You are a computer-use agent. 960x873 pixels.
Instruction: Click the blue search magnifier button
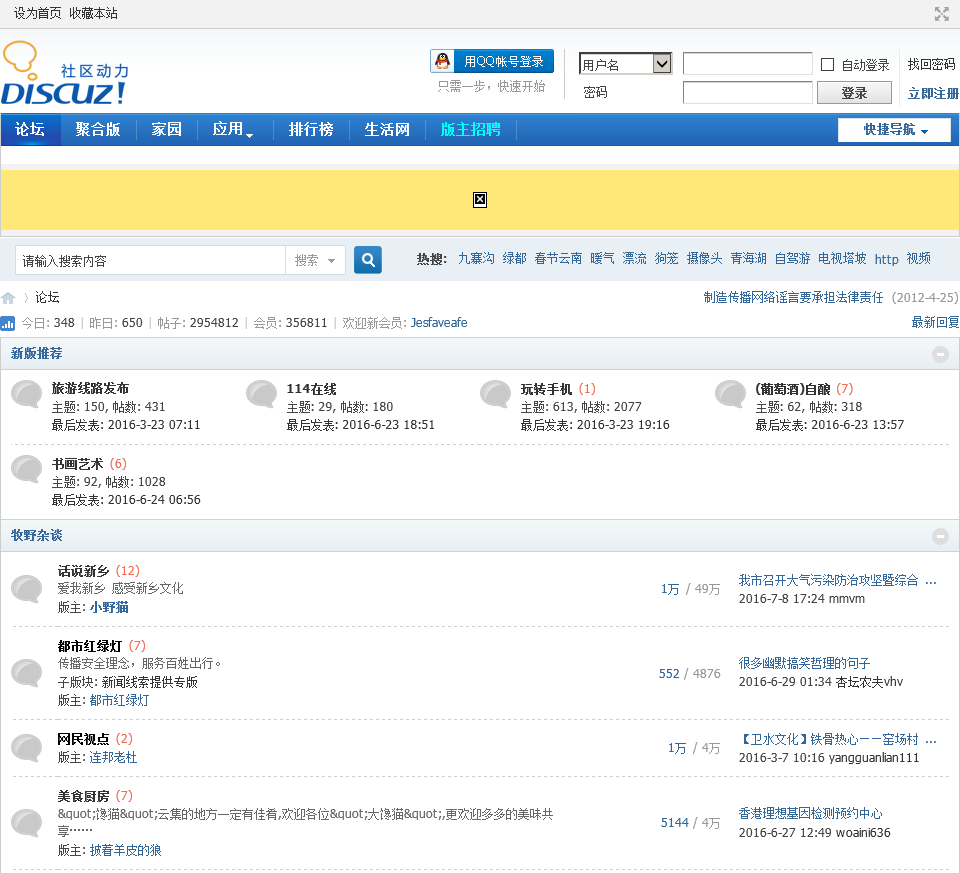pos(368,260)
